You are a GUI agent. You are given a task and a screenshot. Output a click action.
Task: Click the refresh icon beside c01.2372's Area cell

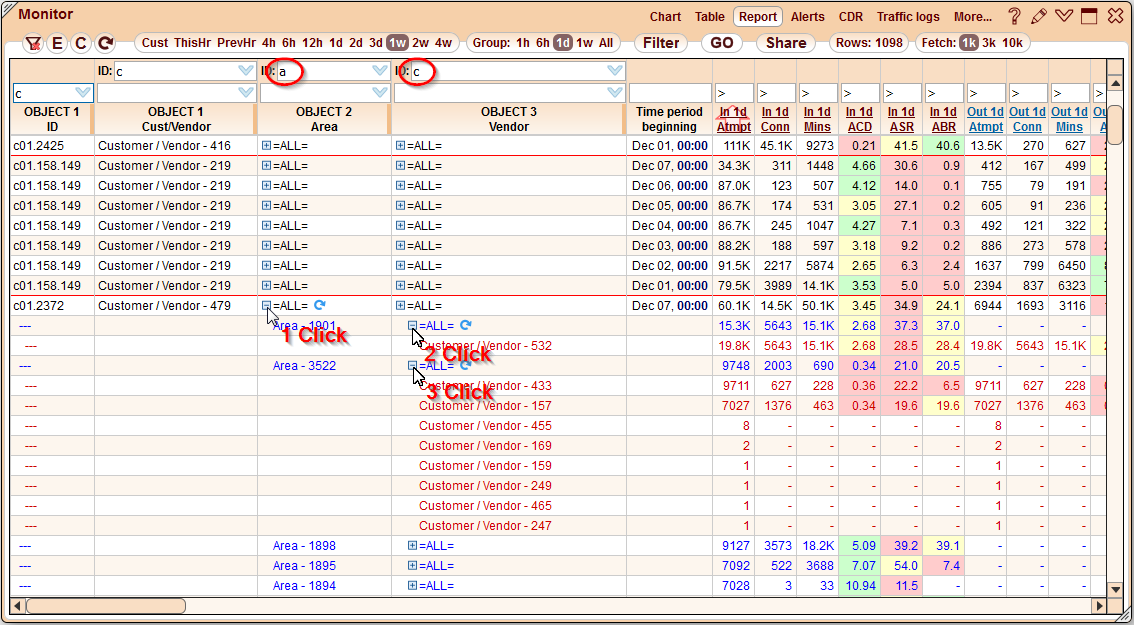[x=318, y=306]
